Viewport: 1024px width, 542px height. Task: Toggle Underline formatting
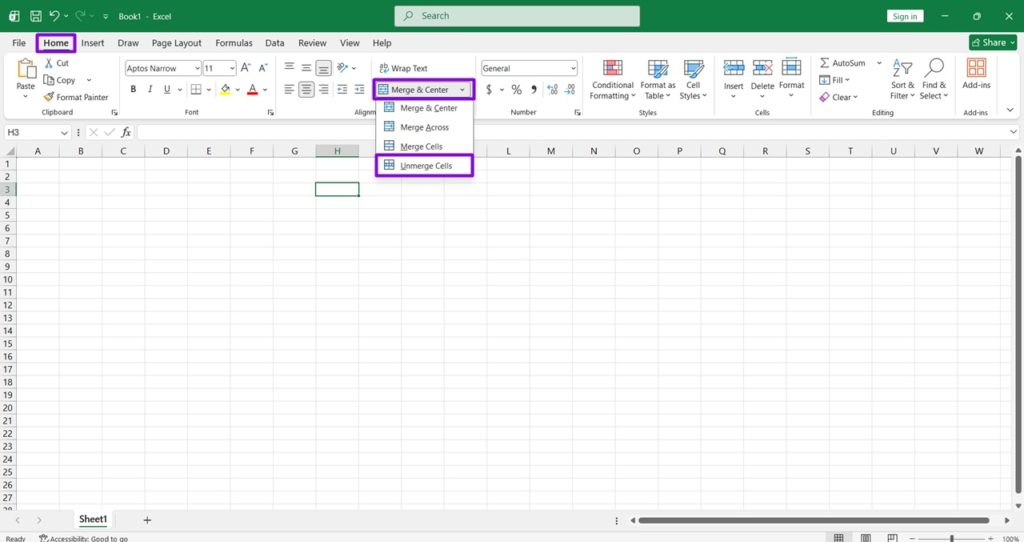[x=167, y=89]
